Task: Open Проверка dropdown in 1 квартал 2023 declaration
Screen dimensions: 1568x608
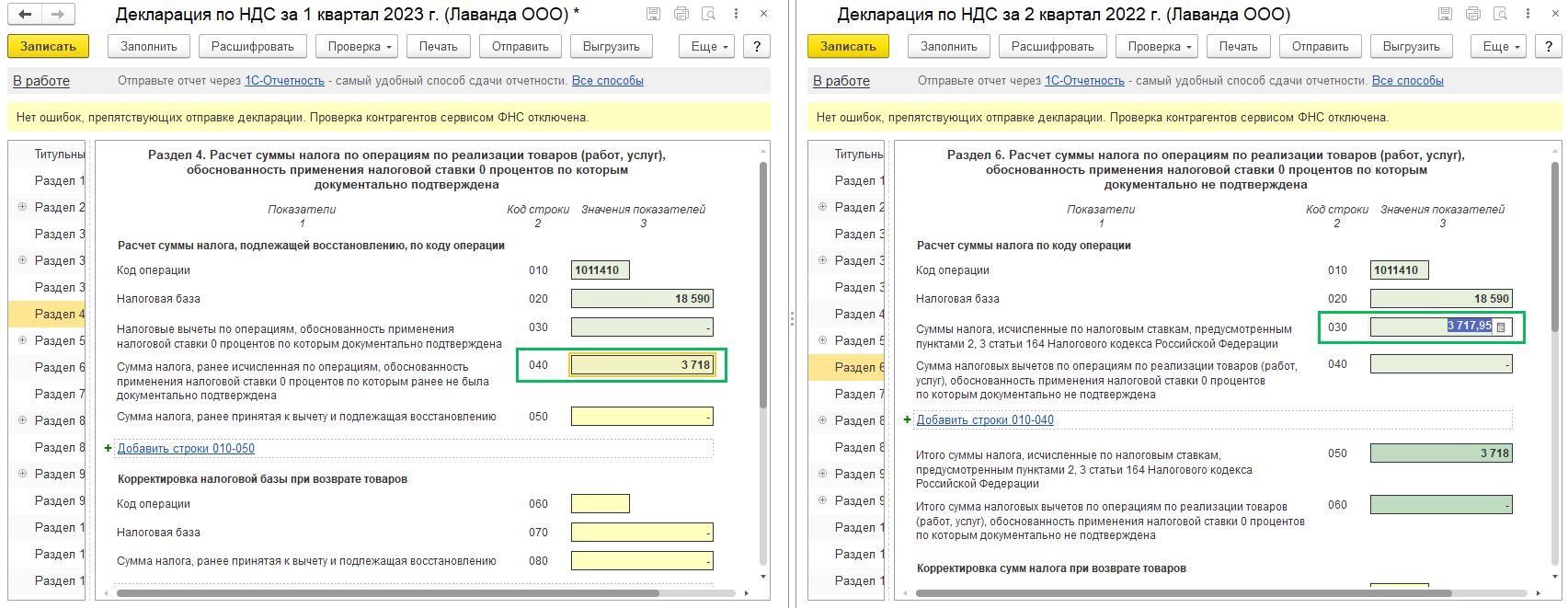Action: tap(361, 47)
